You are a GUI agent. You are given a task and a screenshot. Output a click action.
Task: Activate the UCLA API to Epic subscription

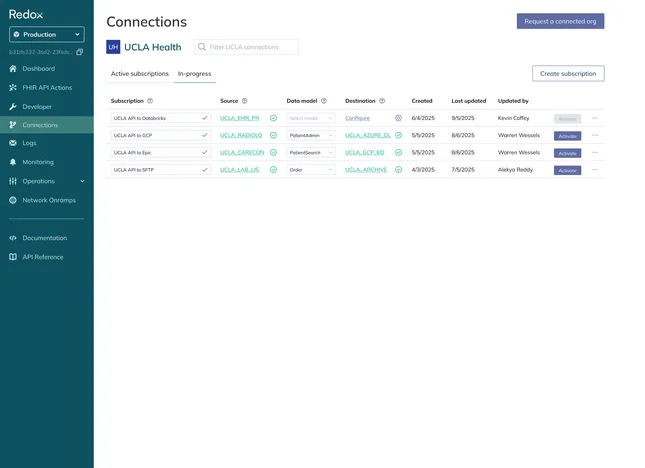pyautogui.click(x=567, y=153)
